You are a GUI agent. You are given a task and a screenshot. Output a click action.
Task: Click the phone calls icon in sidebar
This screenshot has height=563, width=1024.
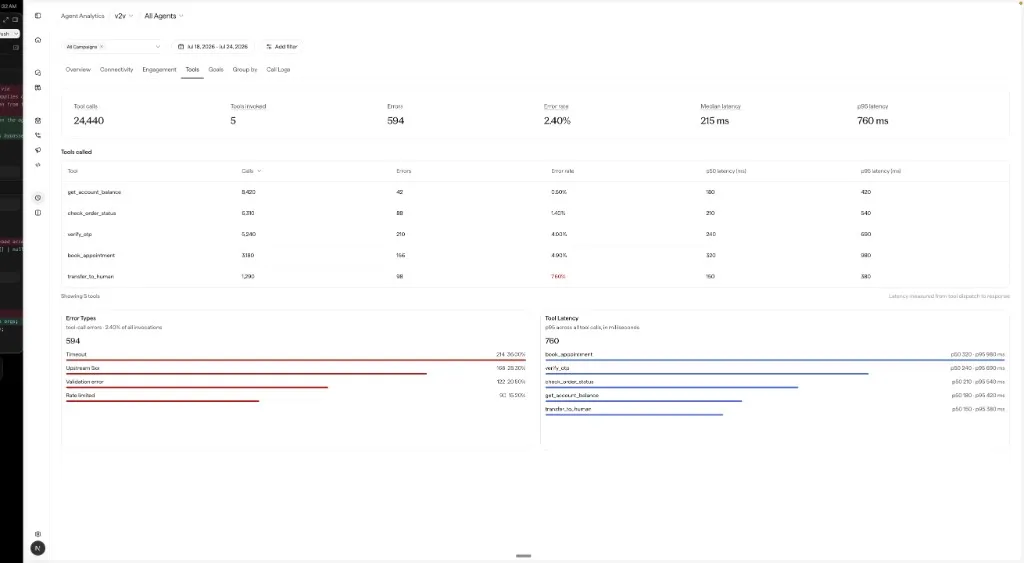(38, 135)
